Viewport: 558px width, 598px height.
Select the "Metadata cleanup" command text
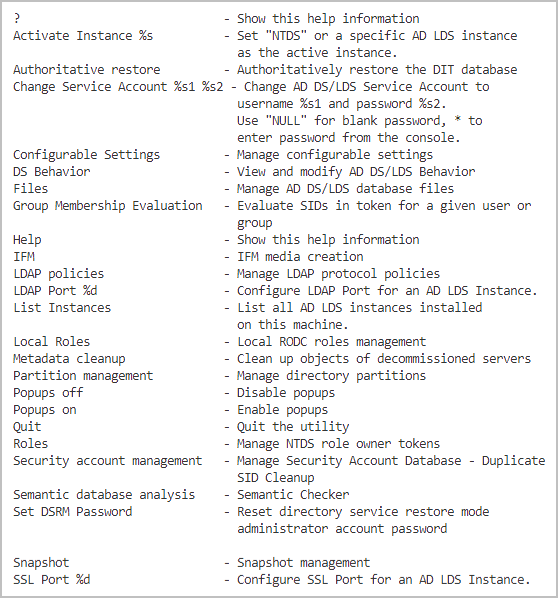coord(69,359)
